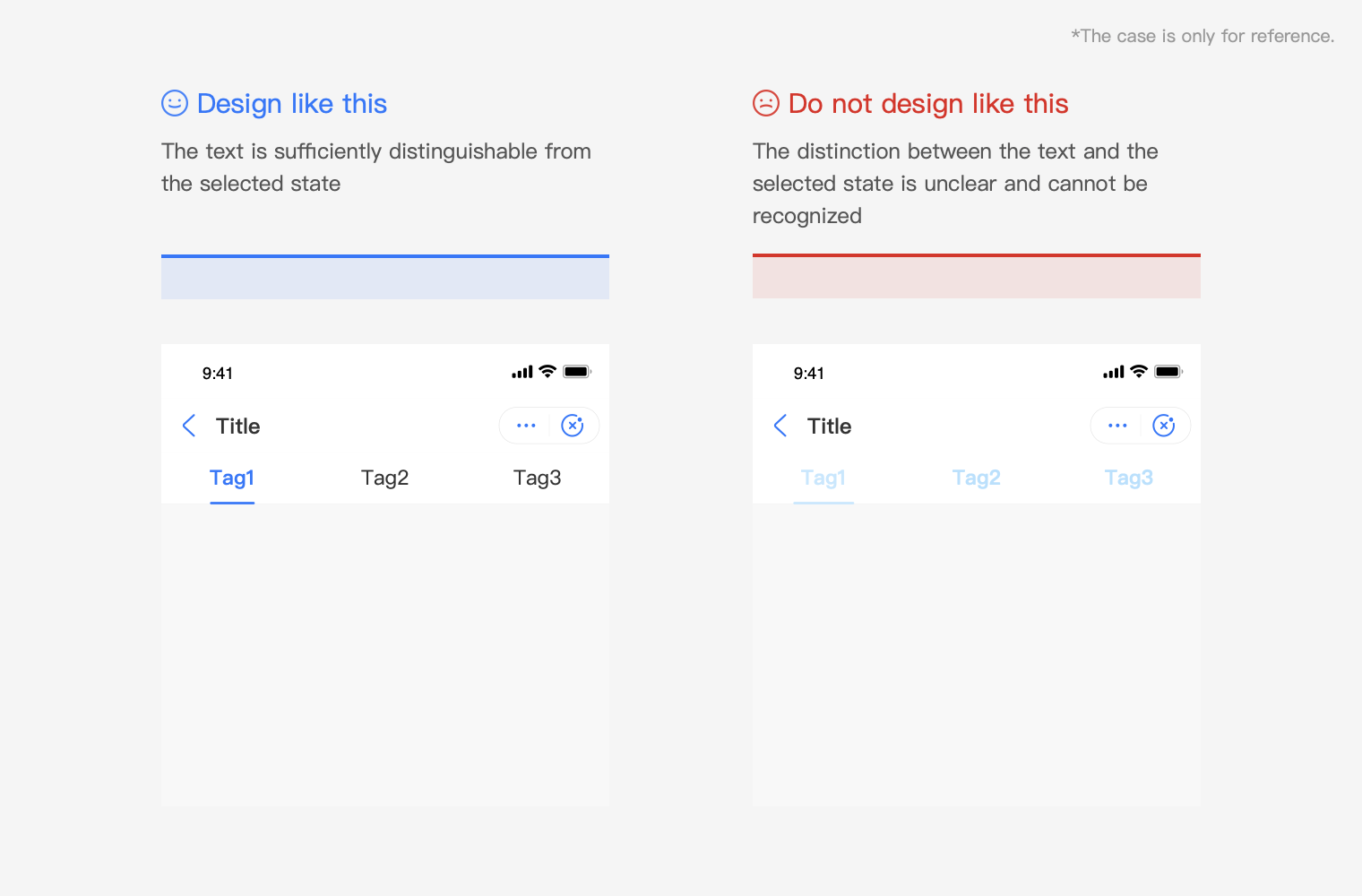
Task: Open three-dot menu in left mockup
Action: (526, 426)
